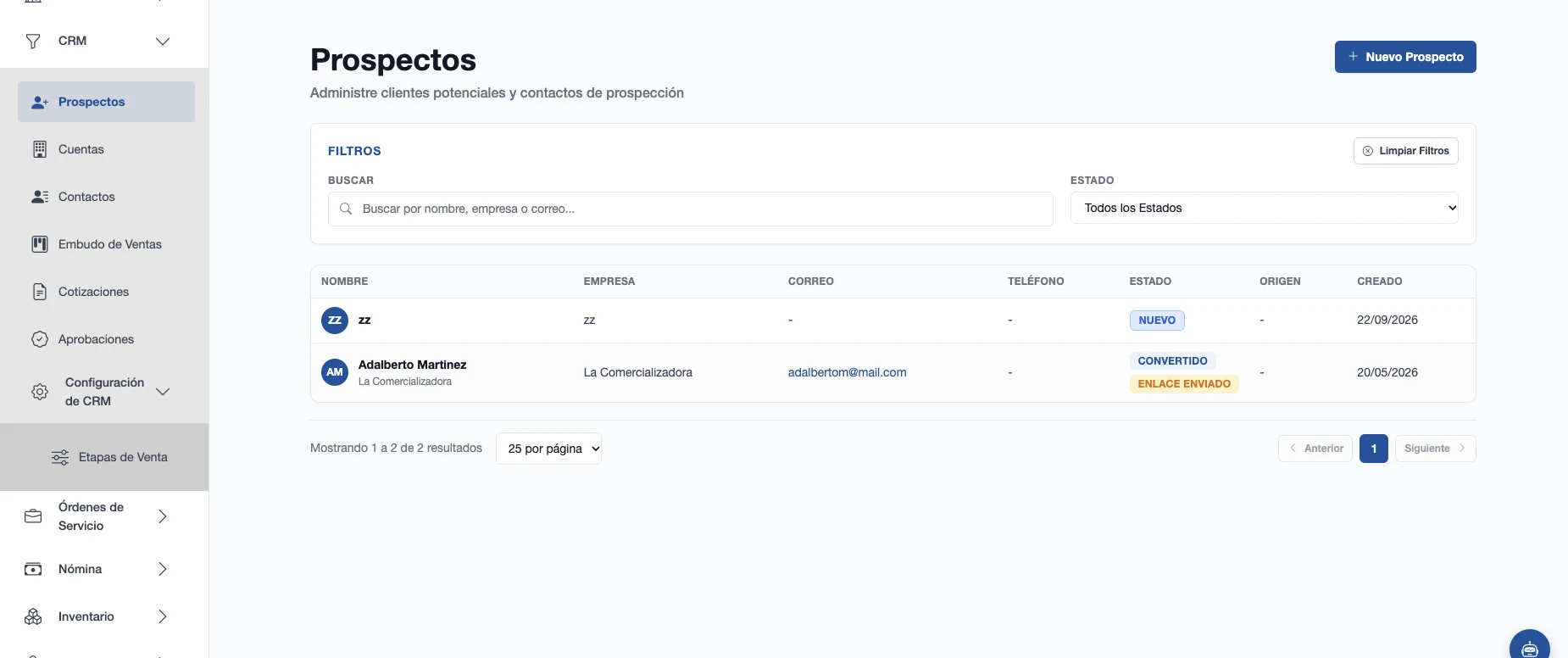Click the Órdenes de Servicio briefcase icon
The height and width of the screenshot is (658, 1568).
coord(33,516)
